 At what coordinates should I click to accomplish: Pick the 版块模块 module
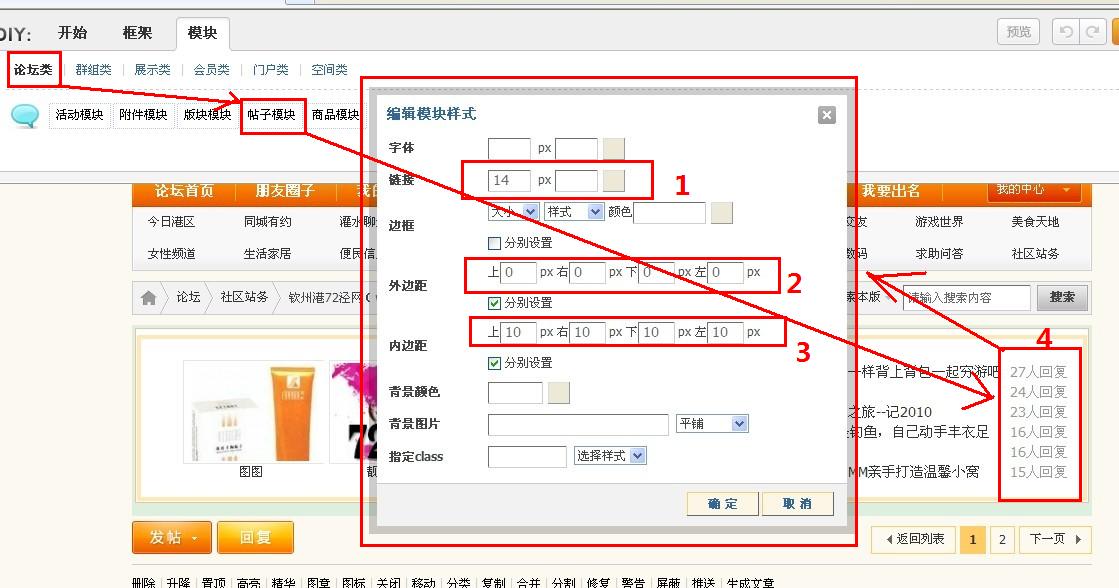point(207,115)
